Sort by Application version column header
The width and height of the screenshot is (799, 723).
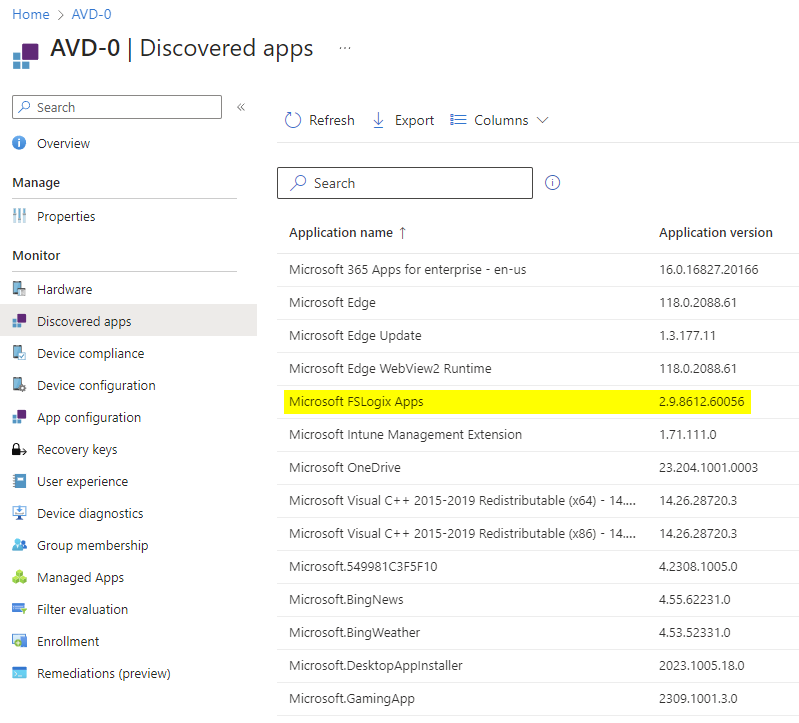click(715, 233)
